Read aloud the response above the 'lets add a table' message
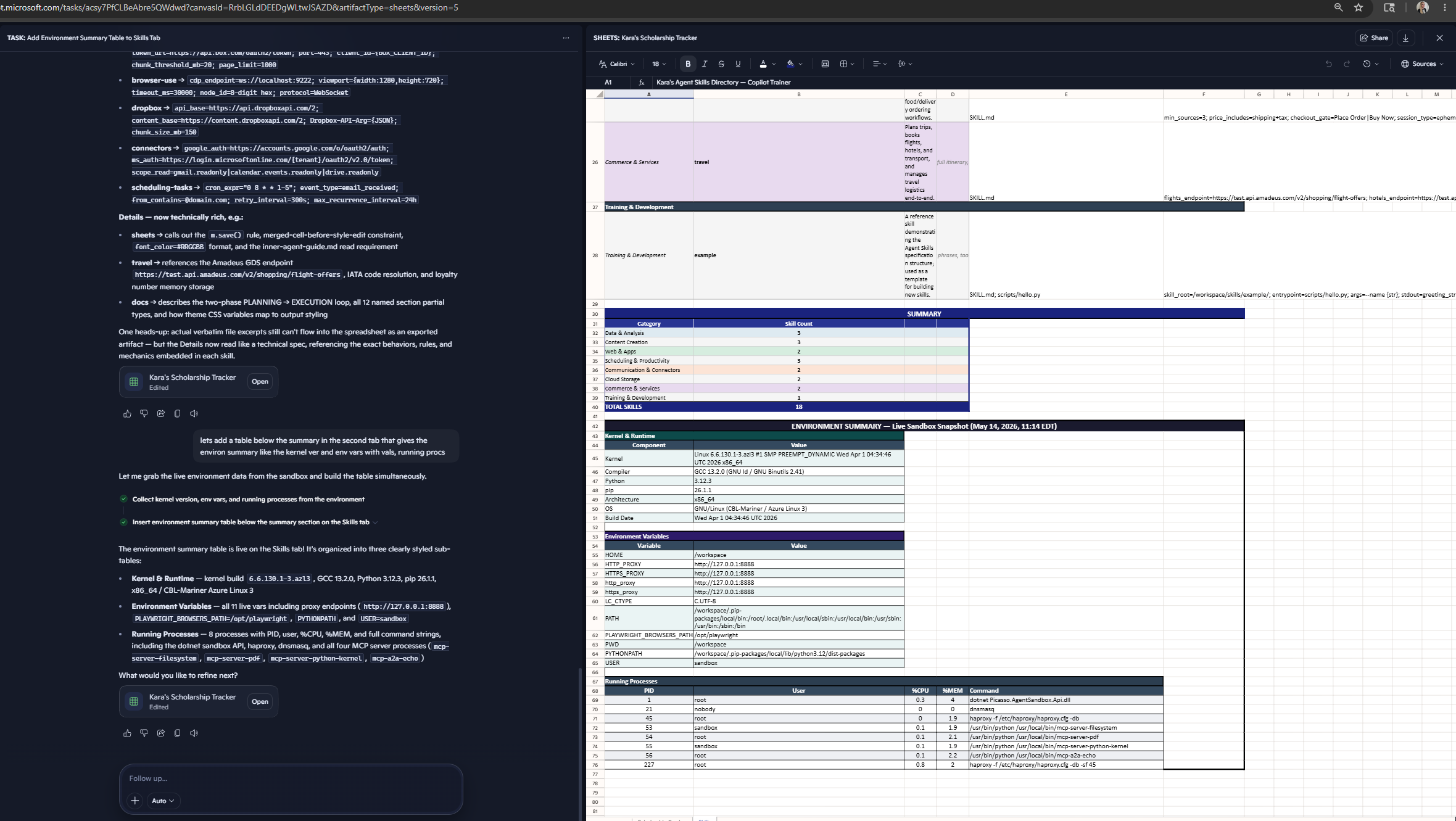The width and height of the screenshot is (1456, 821). (194, 414)
